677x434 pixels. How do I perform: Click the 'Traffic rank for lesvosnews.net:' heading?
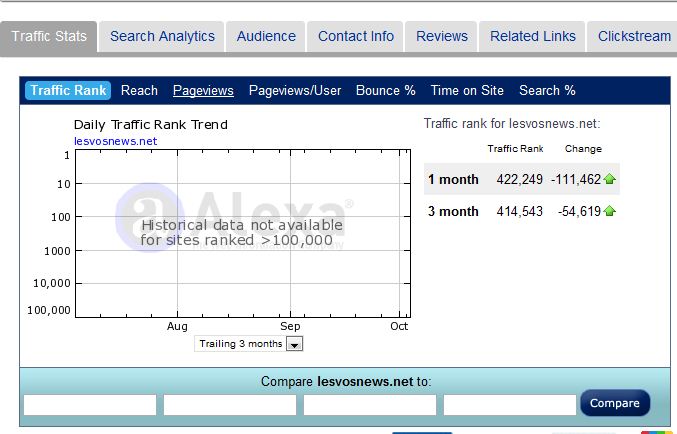(512, 124)
